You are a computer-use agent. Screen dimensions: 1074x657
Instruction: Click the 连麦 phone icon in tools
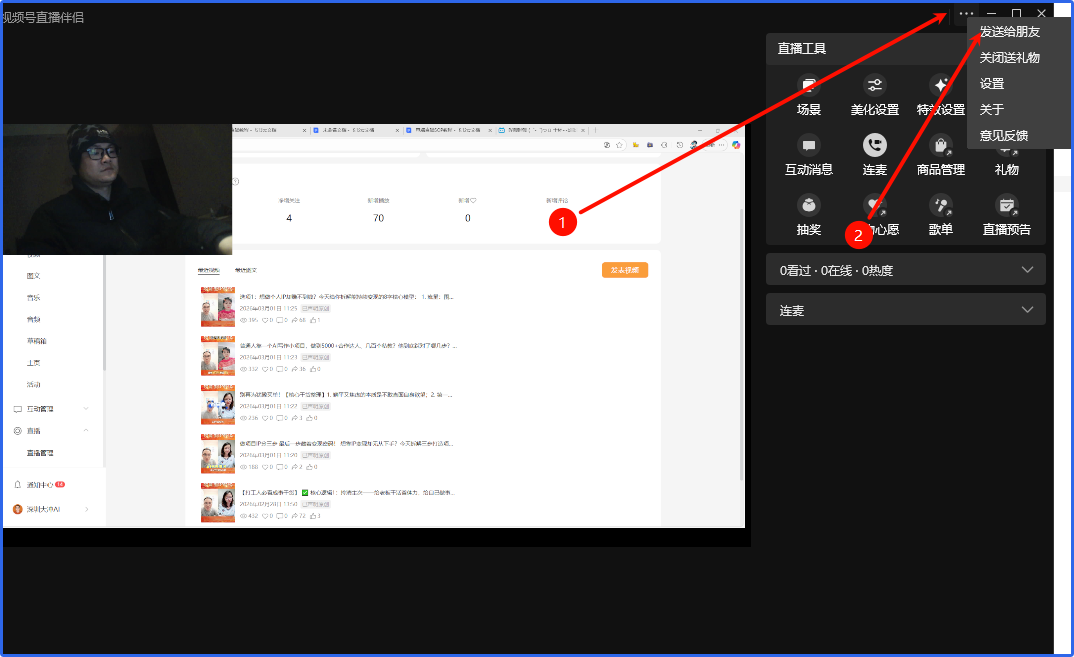coord(874,146)
